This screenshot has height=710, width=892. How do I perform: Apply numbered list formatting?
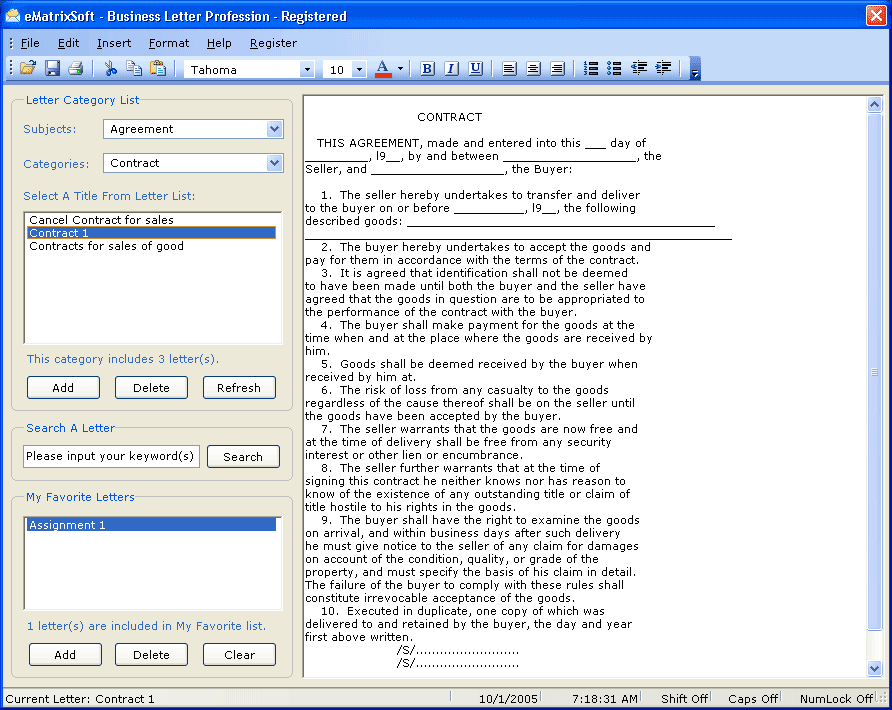point(590,68)
